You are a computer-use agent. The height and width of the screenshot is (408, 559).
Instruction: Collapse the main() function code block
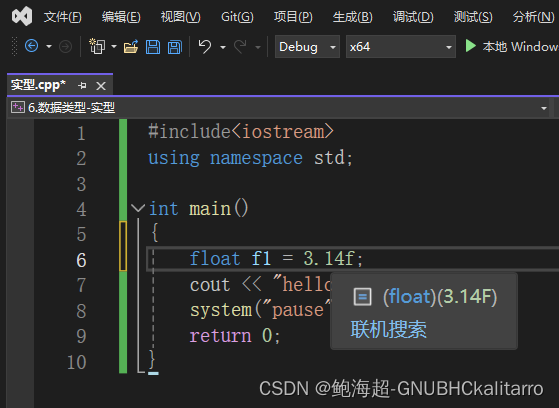tap(137, 208)
